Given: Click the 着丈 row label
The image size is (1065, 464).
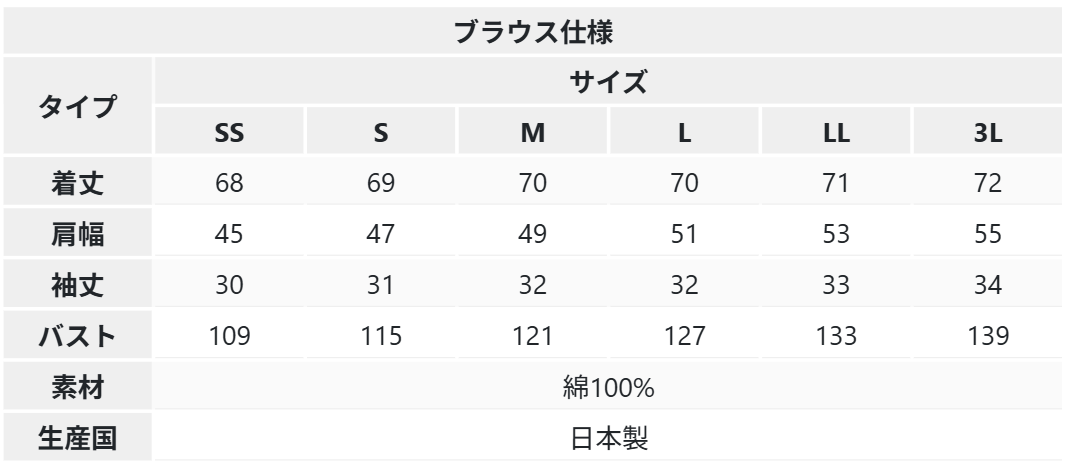Looking at the screenshot, I should pyautogui.click(x=77, y=183).
